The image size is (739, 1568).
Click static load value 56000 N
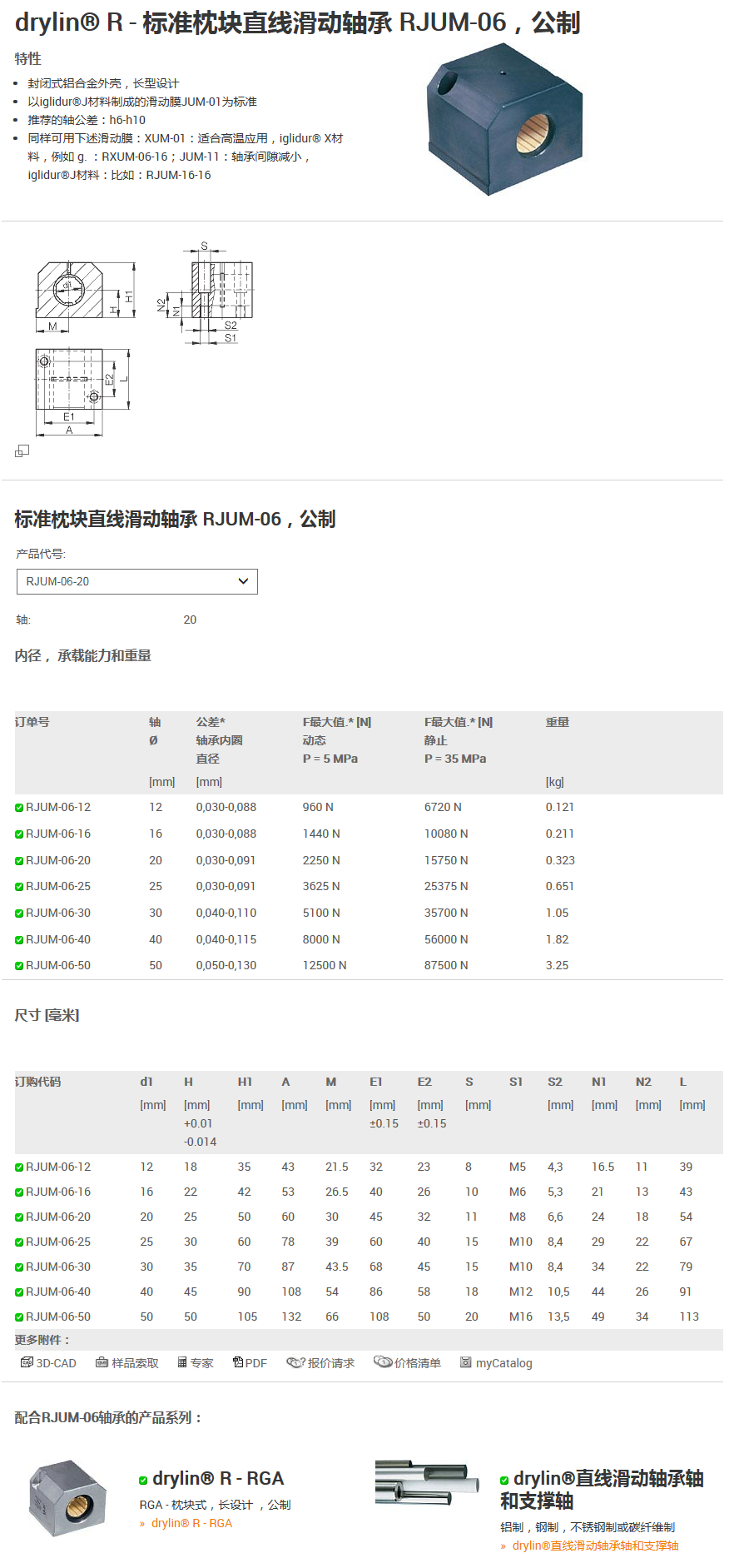point(446,939)
